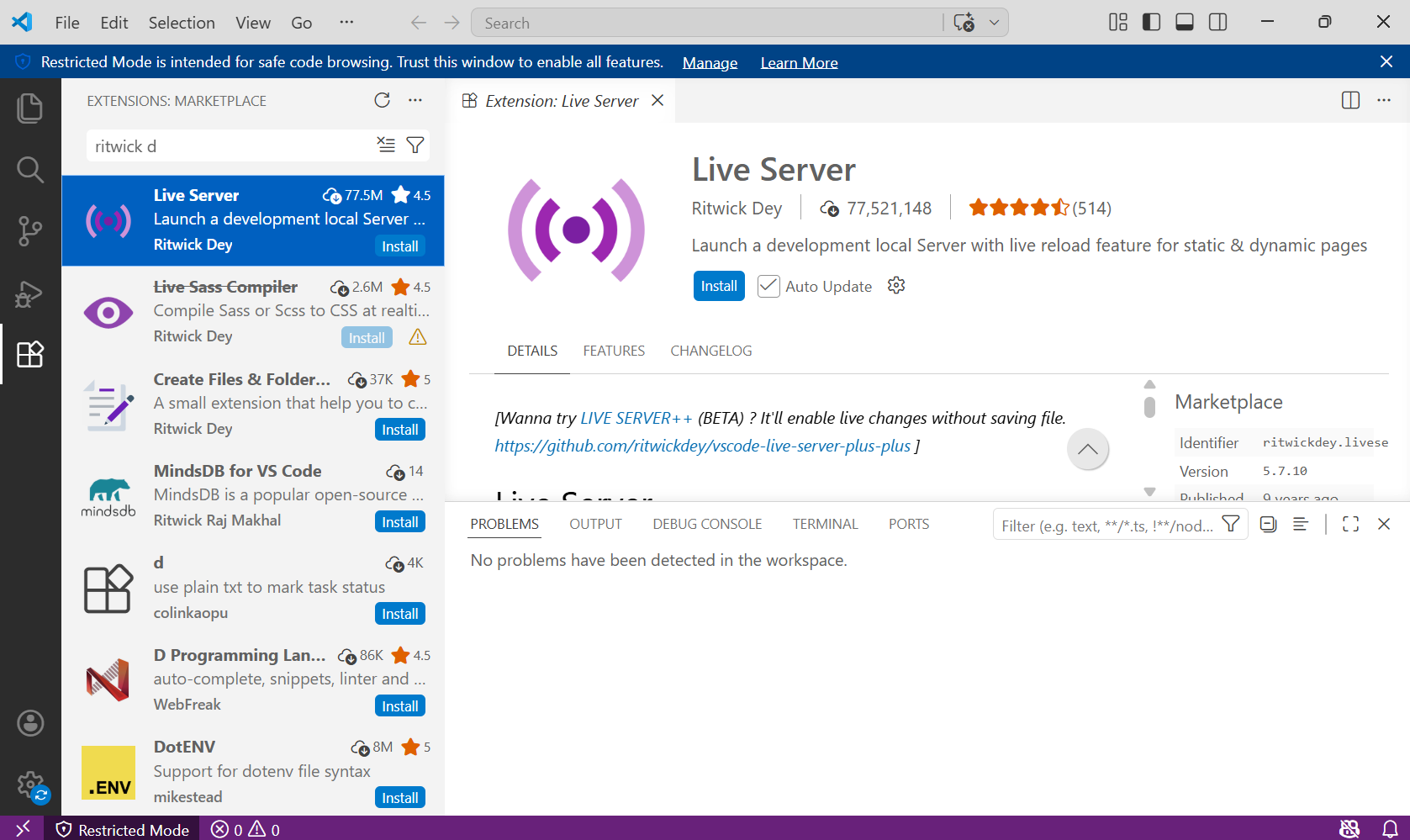Image resolution: width=1410 pixels, height=840 pixels.
Task: Open Run and Debug view
Action: click(30, 293)
